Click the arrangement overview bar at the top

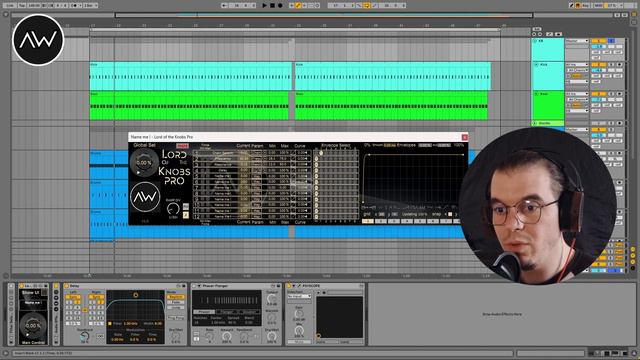pos(313,15)
